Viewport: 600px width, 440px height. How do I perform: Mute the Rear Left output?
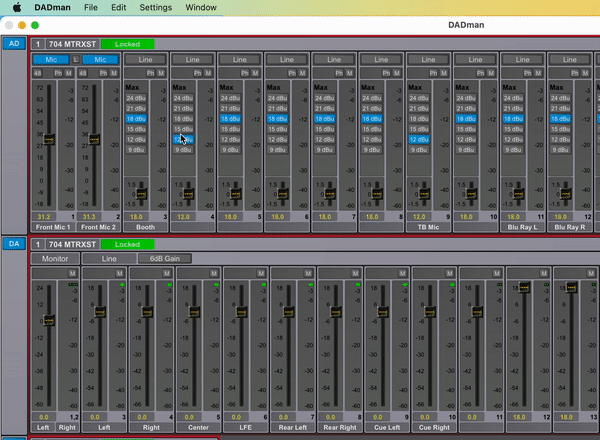[308, 273]
